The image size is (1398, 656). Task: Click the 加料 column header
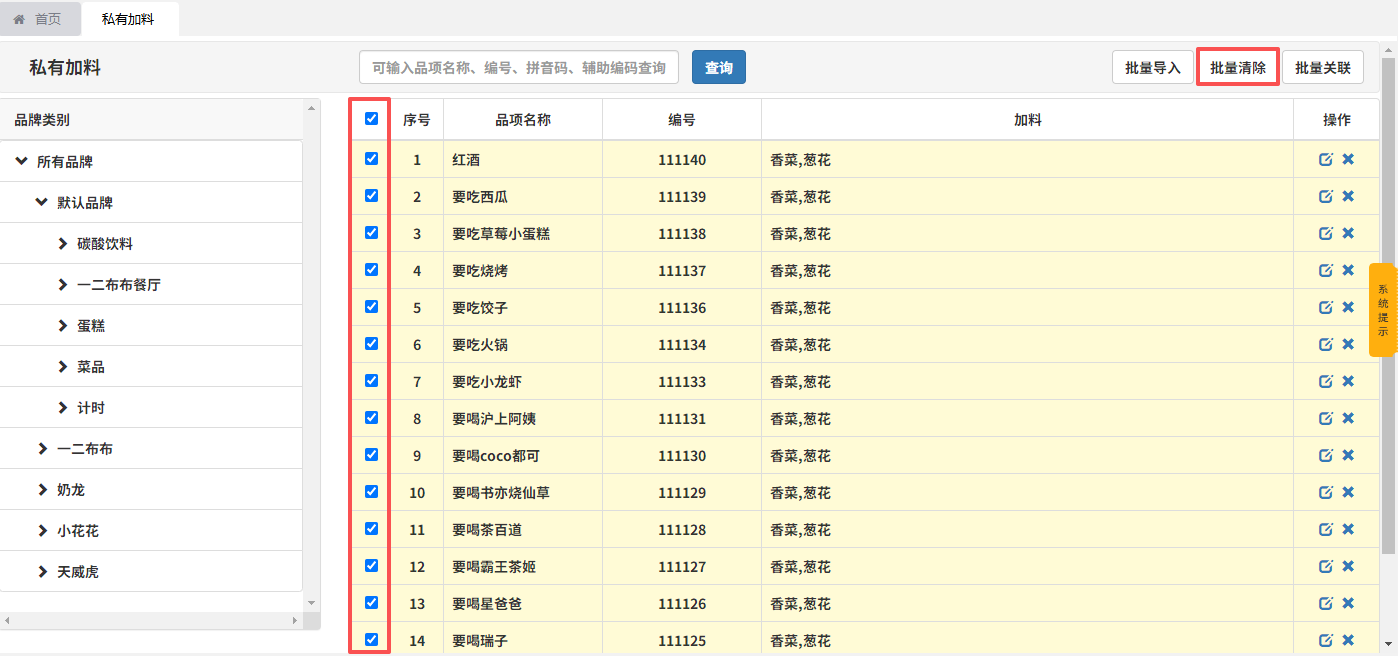click(1027, 119)
